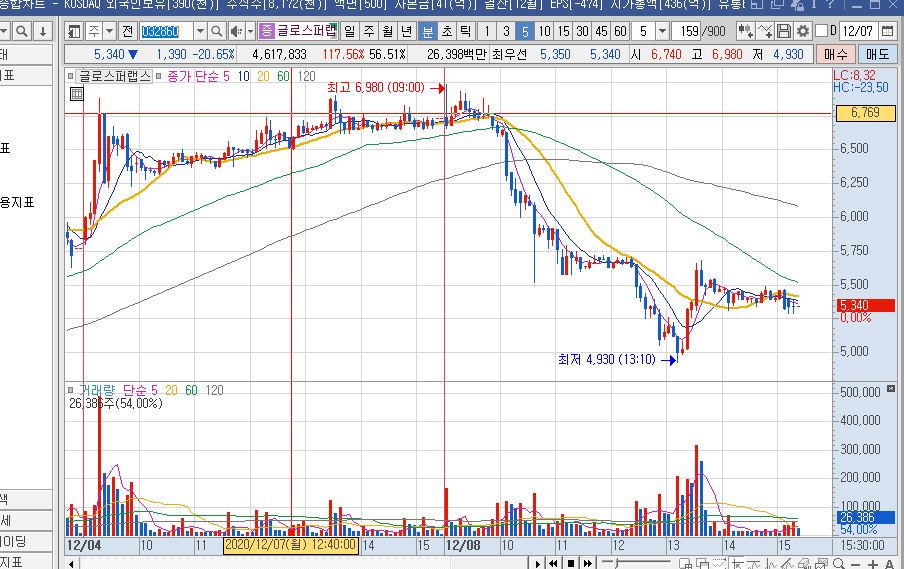
Task: Click the scroll-left arrow at bottom left
Action: [x=71, y=563]
